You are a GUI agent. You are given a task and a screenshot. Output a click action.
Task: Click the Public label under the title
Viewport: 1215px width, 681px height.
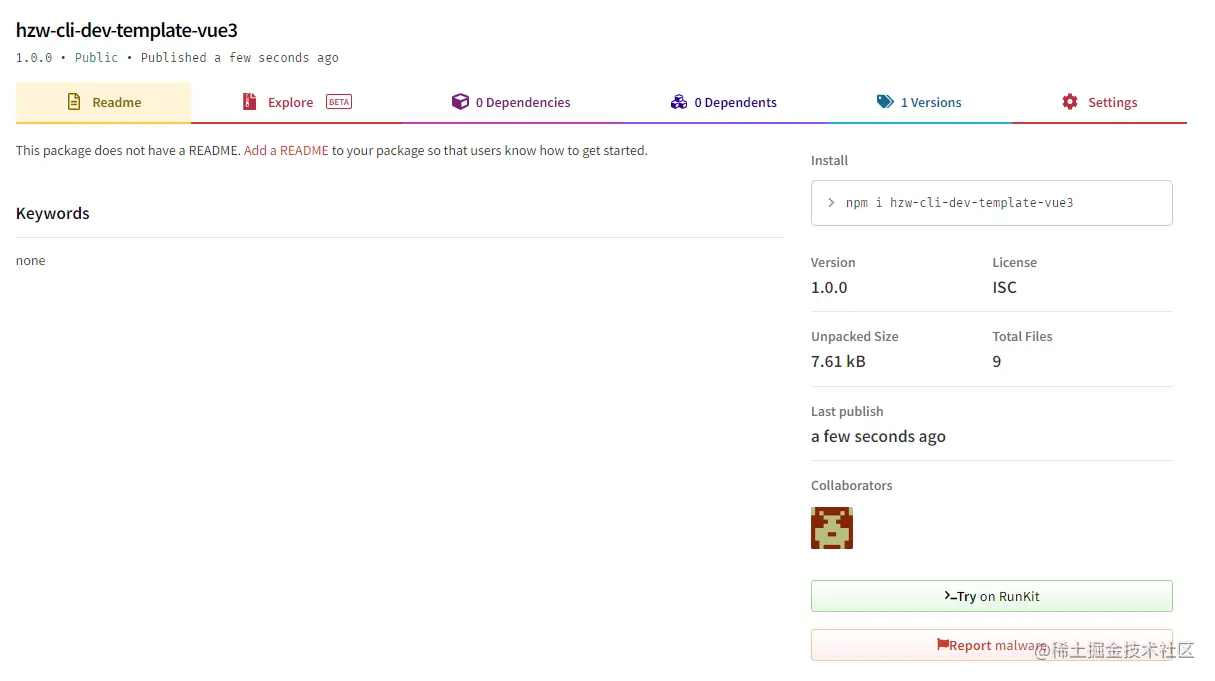[96, 58]
